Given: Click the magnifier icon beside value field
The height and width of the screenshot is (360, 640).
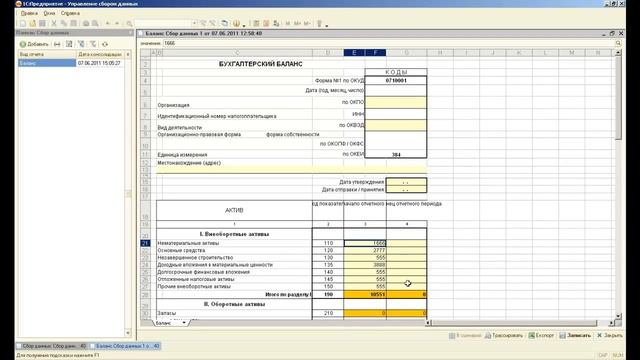Looking at the screenshot, I should [618, 43].
